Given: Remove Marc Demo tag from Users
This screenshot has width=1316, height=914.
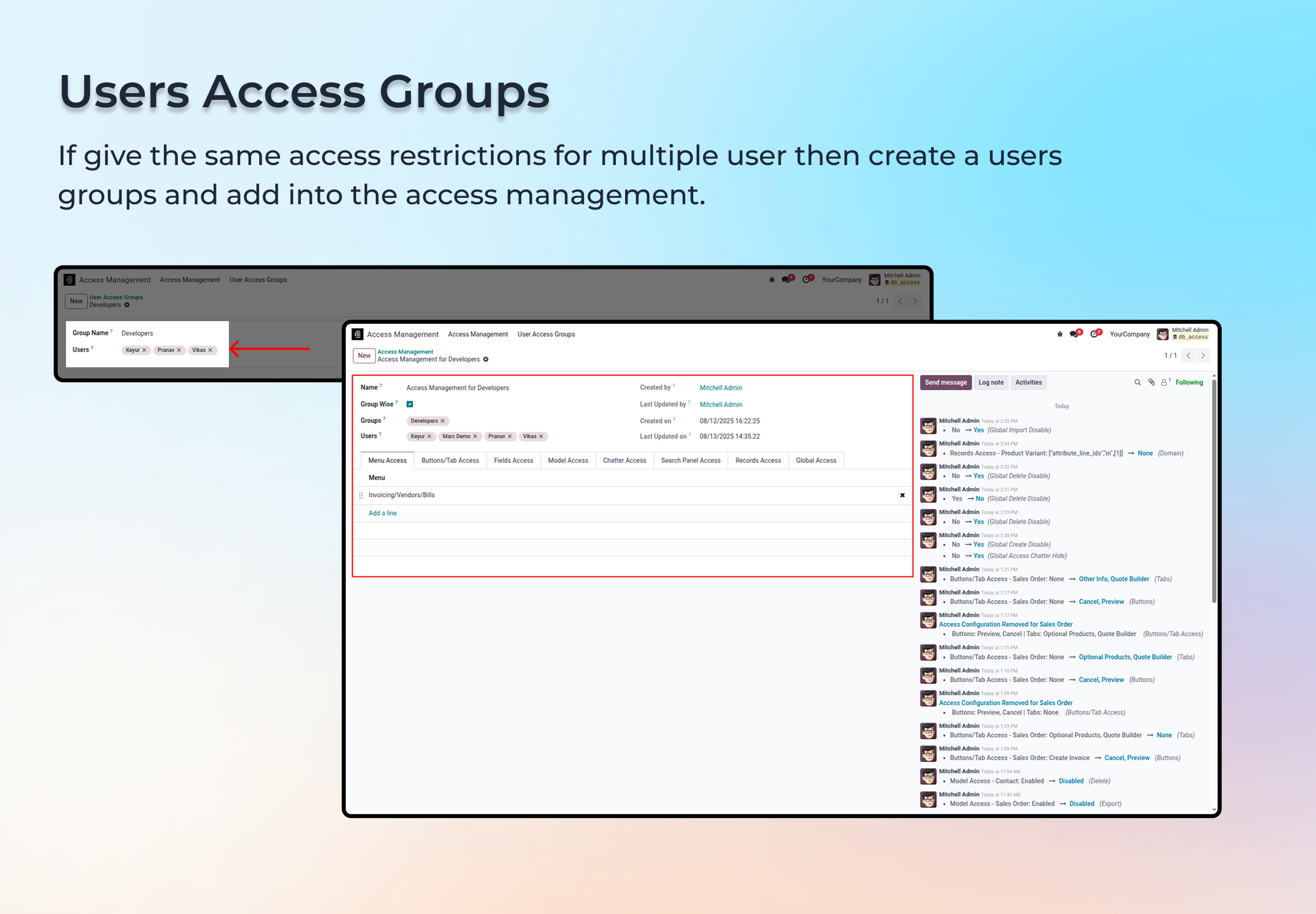Looking at the screenshot, I should pos(475,437).
